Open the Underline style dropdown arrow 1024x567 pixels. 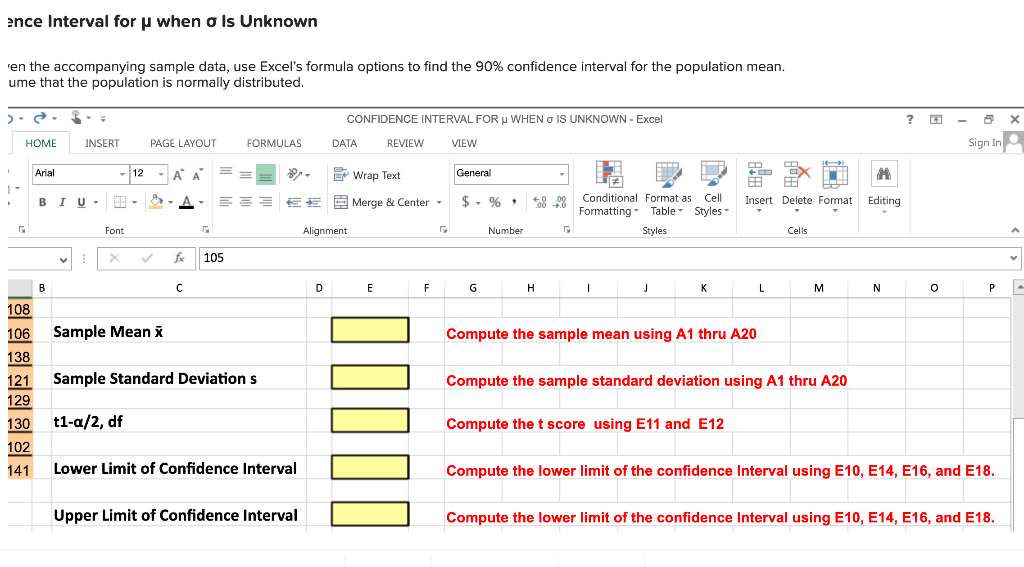point(96,202)
